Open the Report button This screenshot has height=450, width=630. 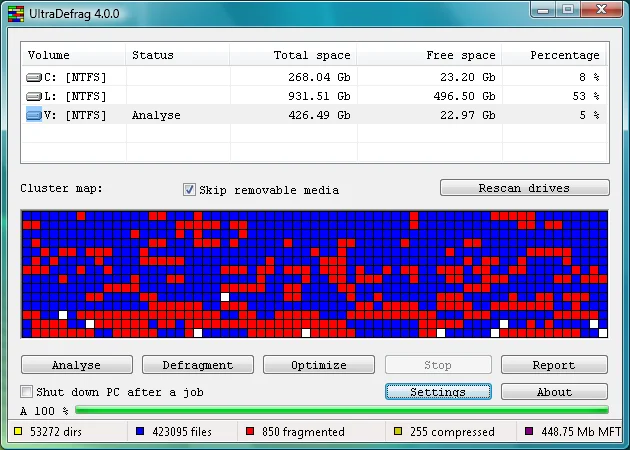point(554,364)
